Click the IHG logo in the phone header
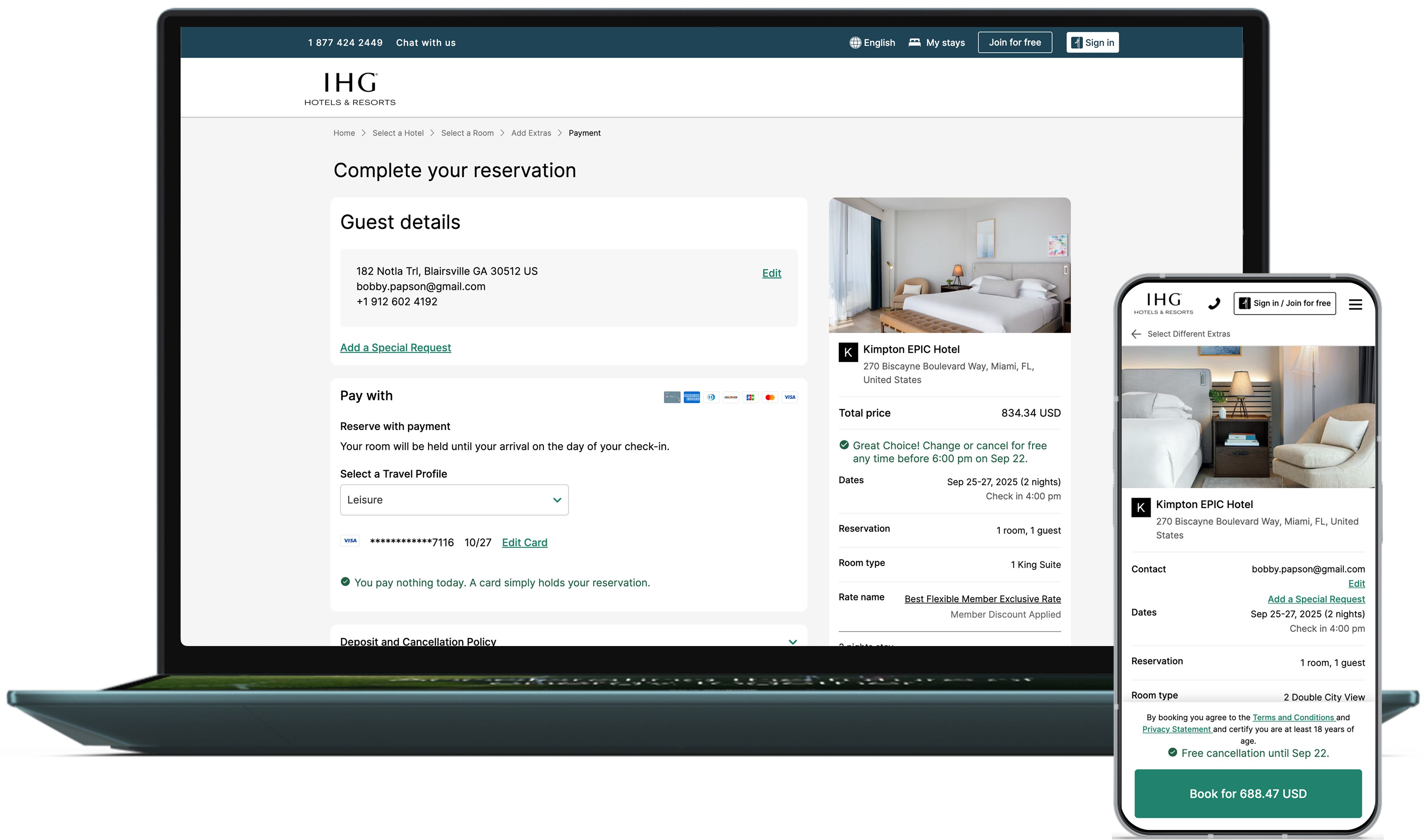 pyautogui.click(x=1163, y=303)
